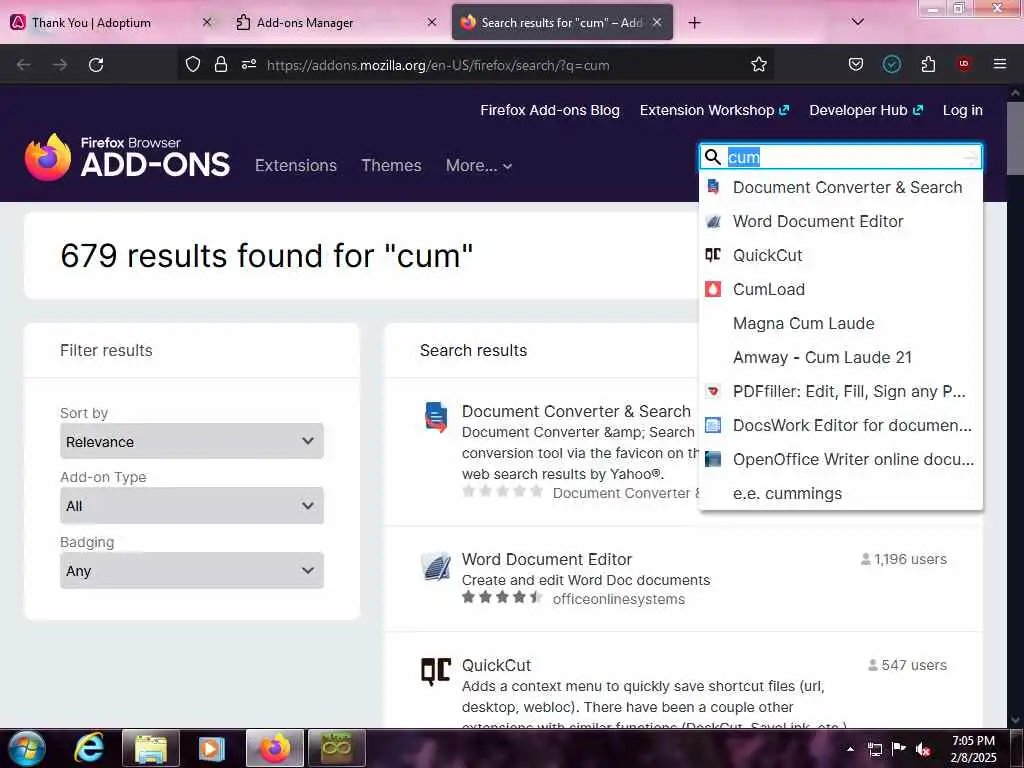Close the Add-ons Manager tab
1024x768 pixels.
(x=432, y=22)
